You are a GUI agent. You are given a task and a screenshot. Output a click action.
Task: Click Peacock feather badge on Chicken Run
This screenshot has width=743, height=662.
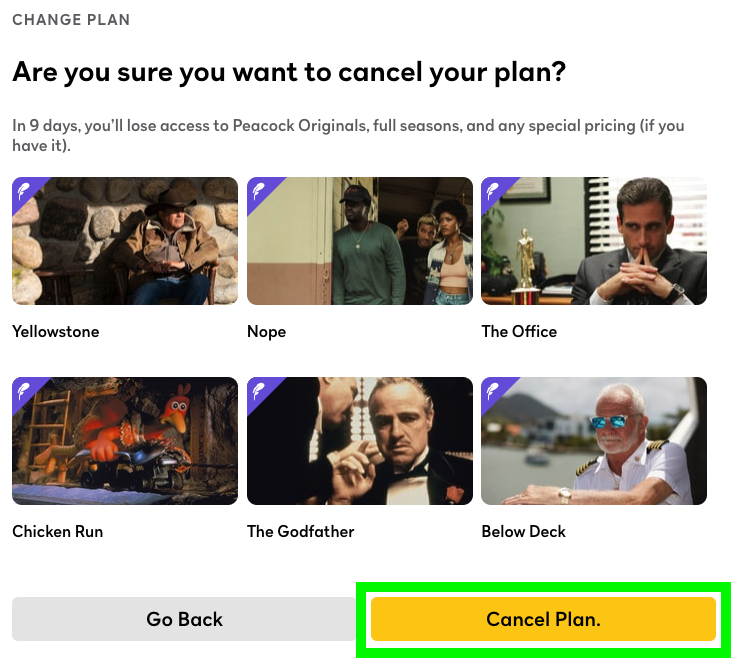[24, 389]
